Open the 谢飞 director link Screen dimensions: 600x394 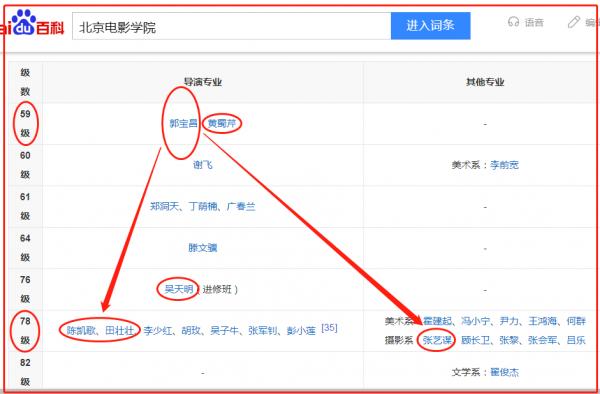point(203,165)
